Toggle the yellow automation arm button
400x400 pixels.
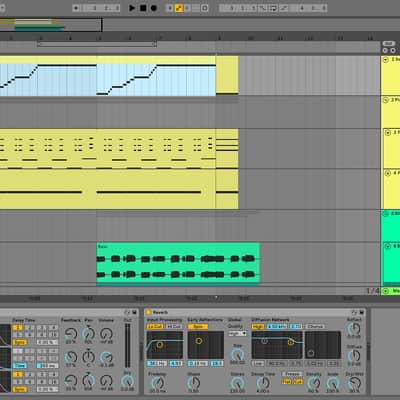point(179,8)
